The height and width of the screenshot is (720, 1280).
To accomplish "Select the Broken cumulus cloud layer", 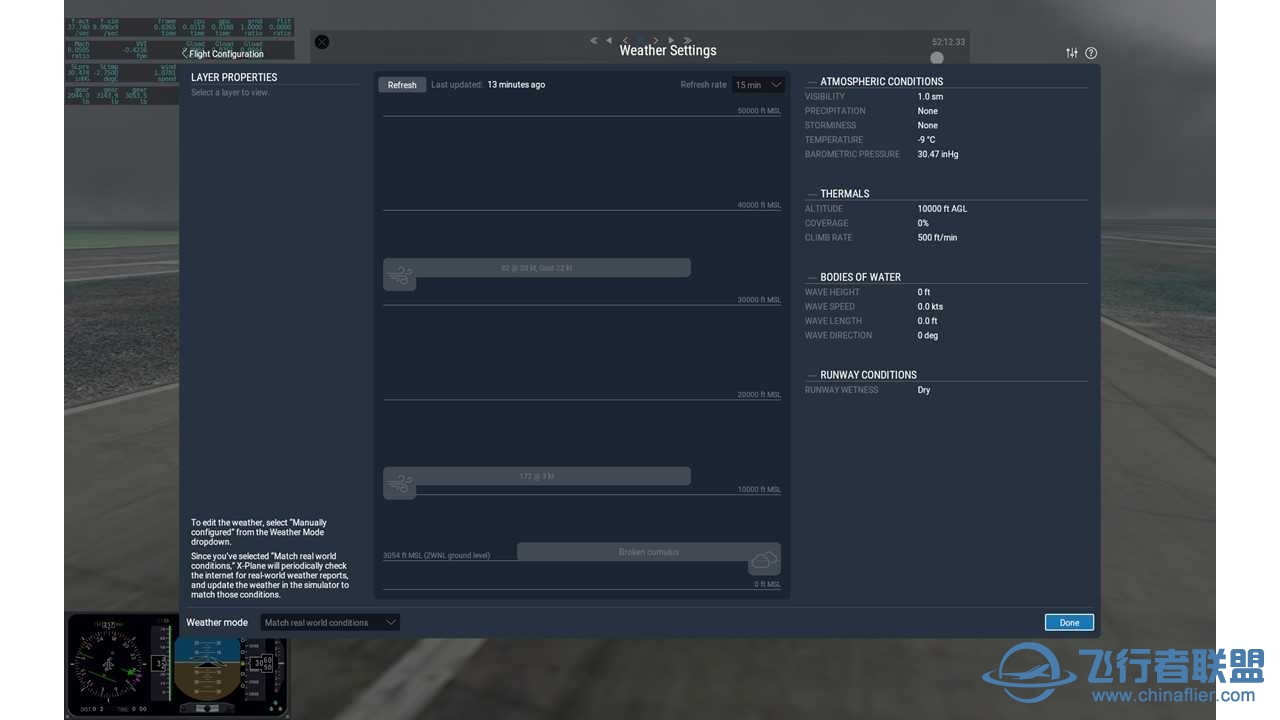I will tap(648, 552).
